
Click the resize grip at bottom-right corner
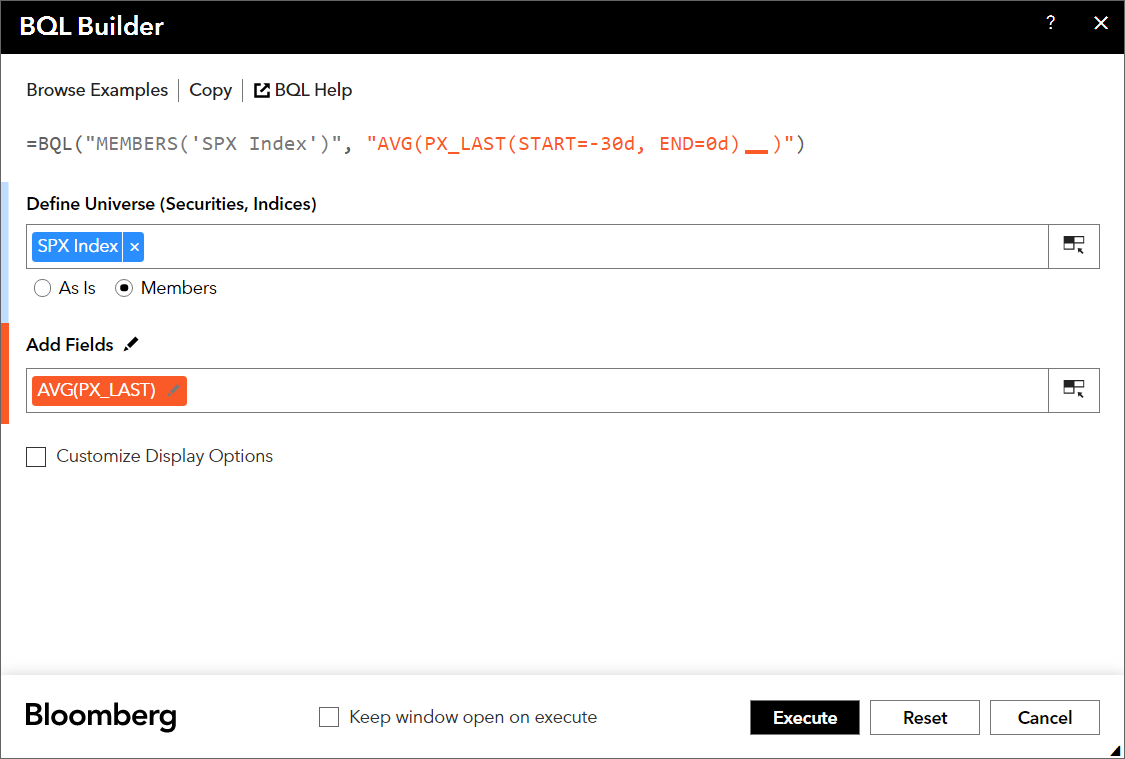[x=1116, y=751]
